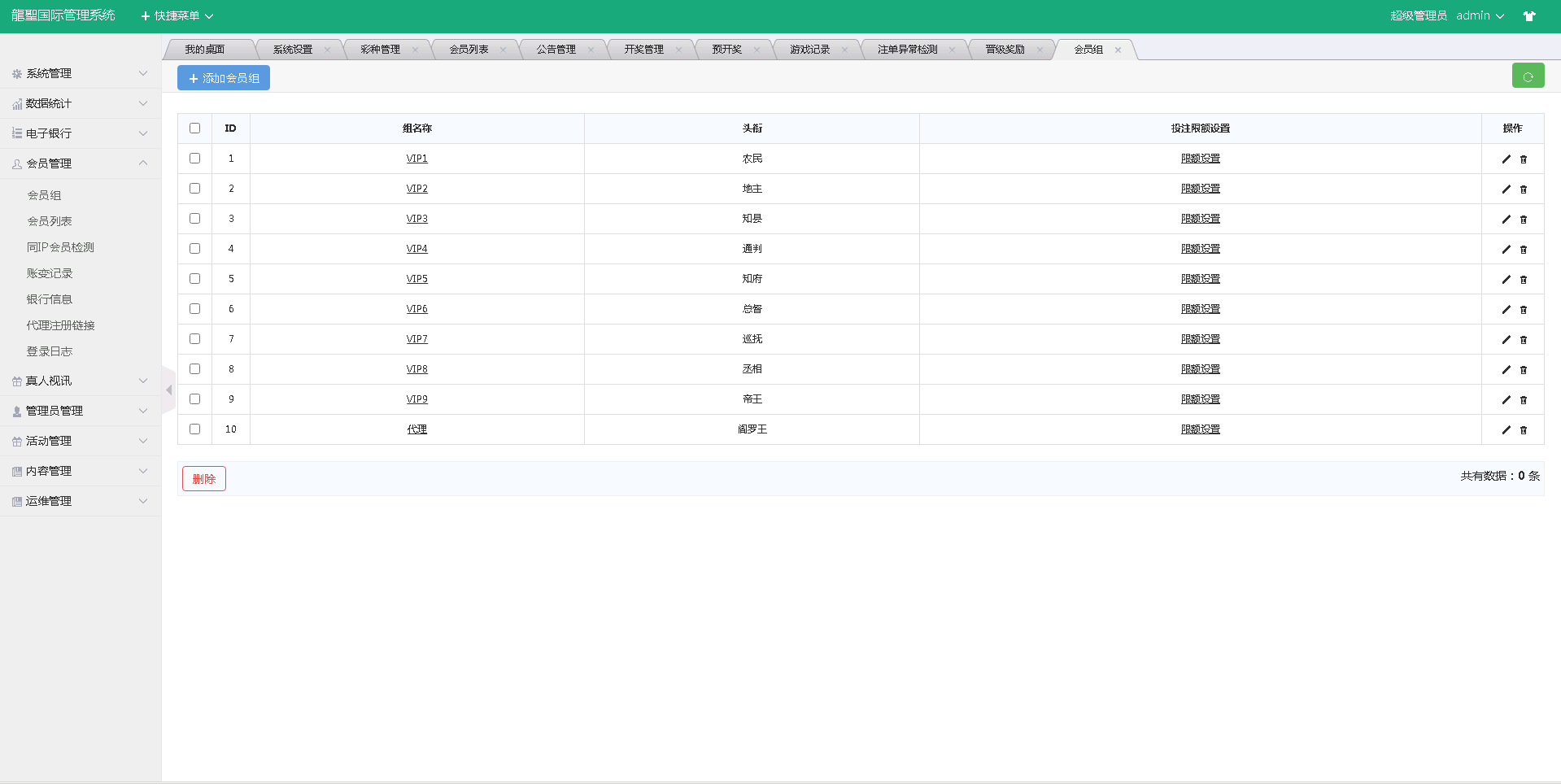The height and width of the screenshot is (784, 1561).
Task: Click the skin shirt icon in header
Action: (x=1529, y=16)
